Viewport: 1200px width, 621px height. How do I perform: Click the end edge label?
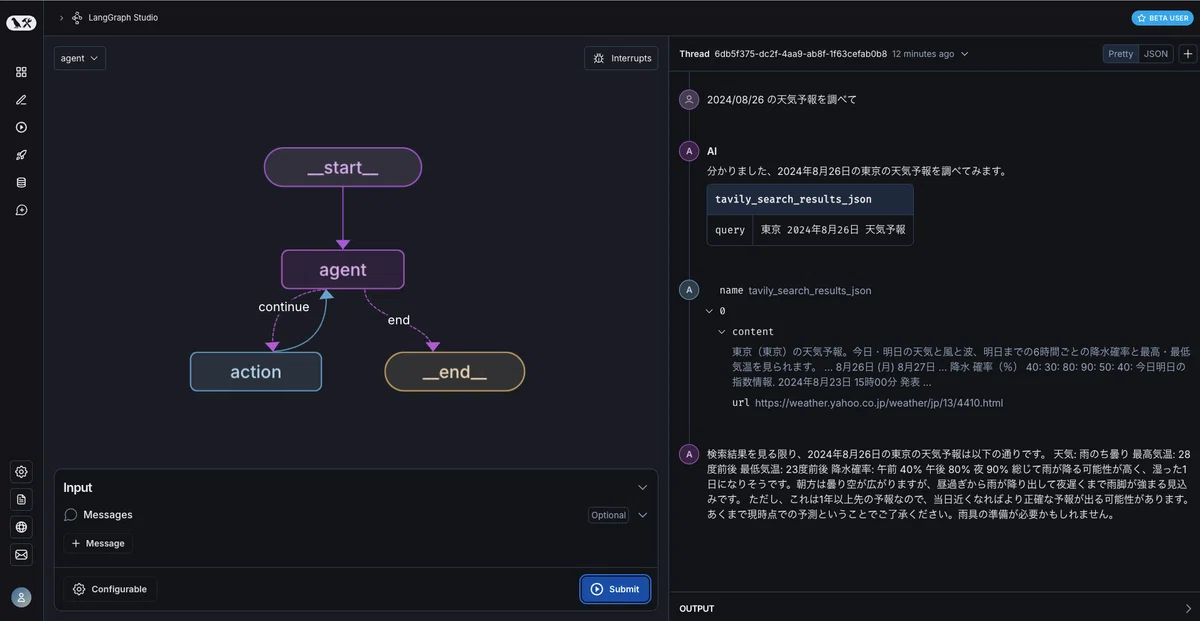(399, 320)
